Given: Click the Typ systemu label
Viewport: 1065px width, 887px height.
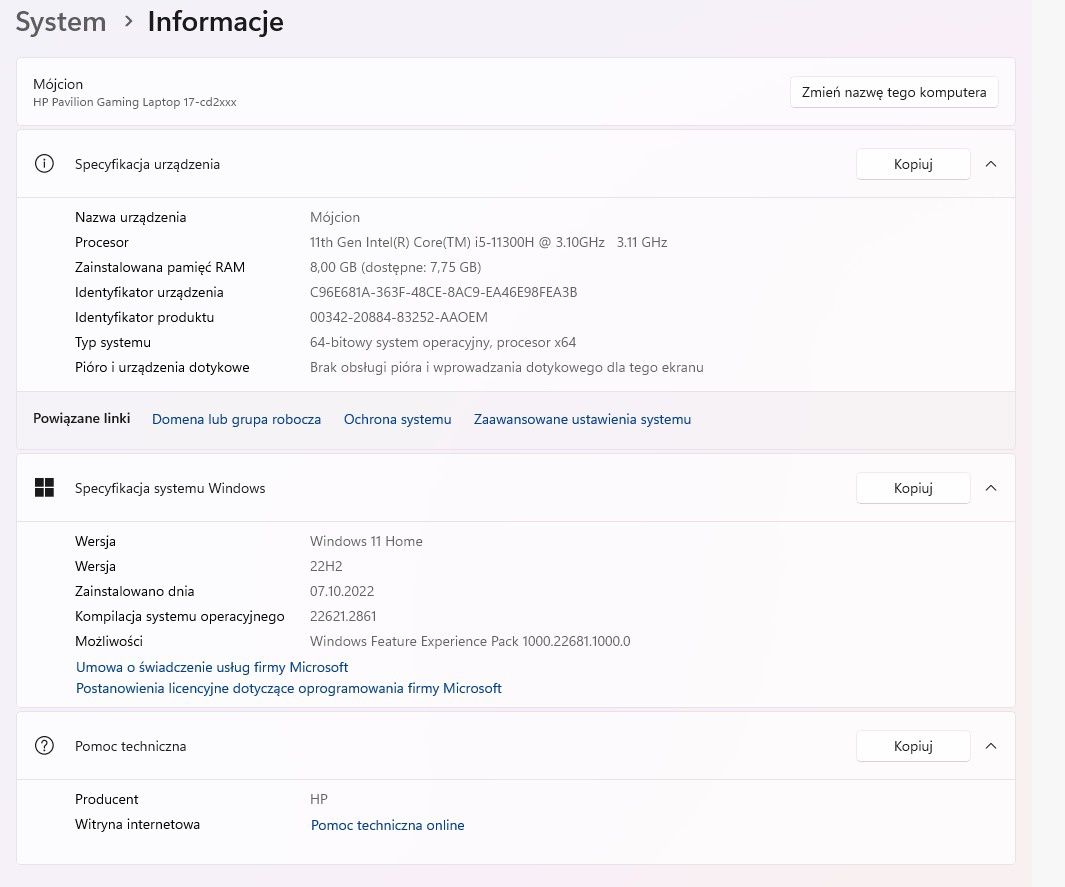Looking at the screenshot, I should (x=113, y=342).
